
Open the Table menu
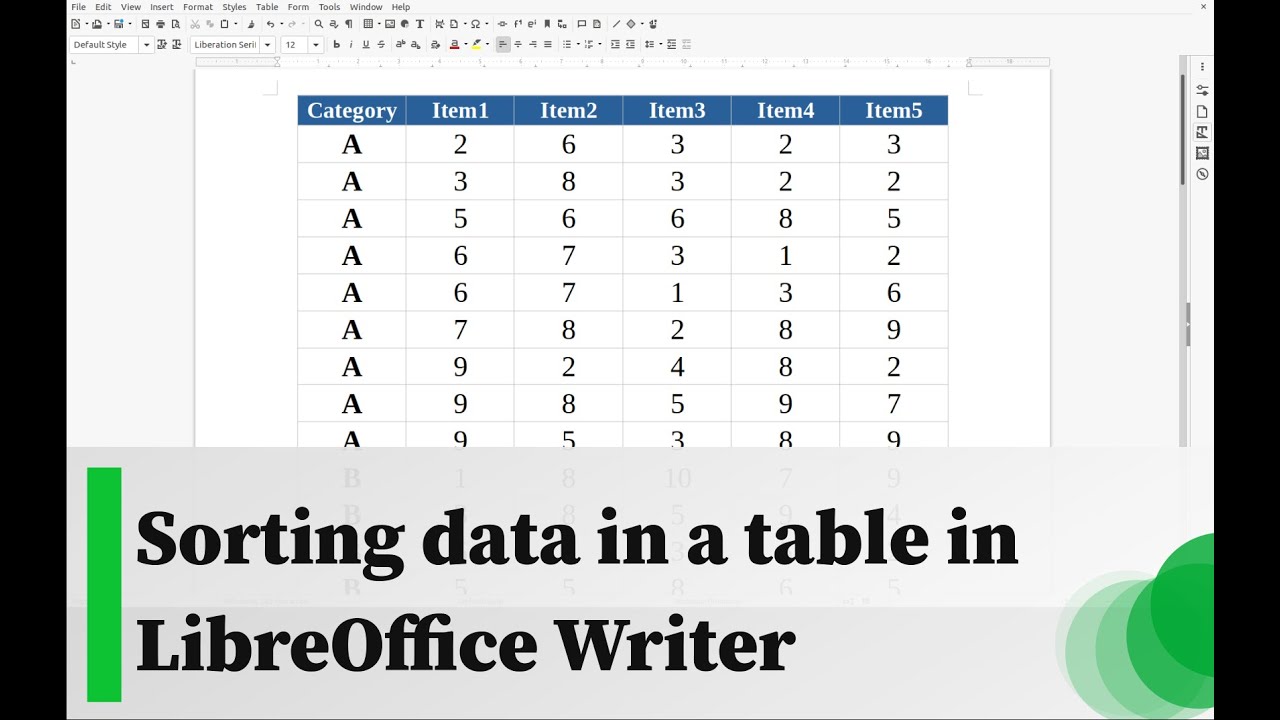(267, 7)
